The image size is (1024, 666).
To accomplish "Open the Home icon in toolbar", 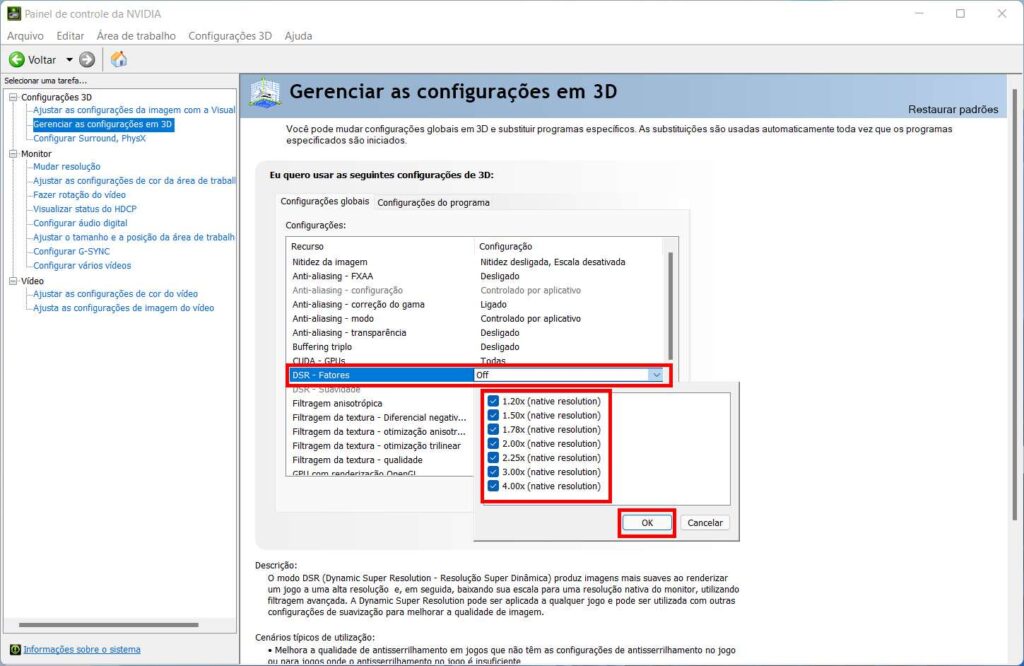I will (119, 60).
